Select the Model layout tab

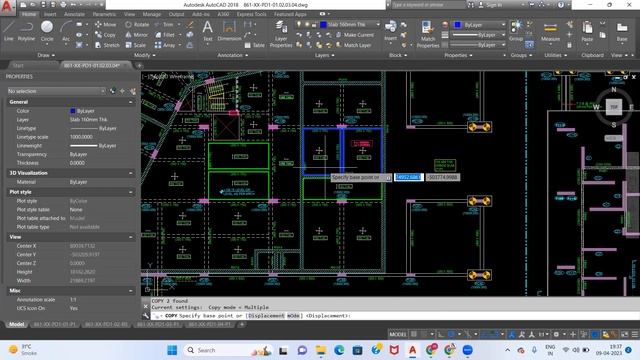pos(17,324)
